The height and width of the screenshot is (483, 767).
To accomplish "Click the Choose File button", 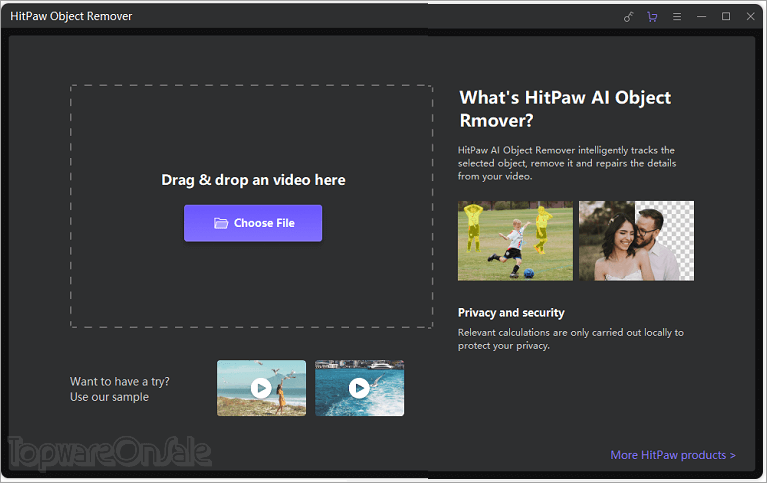I will coord(253,223).
